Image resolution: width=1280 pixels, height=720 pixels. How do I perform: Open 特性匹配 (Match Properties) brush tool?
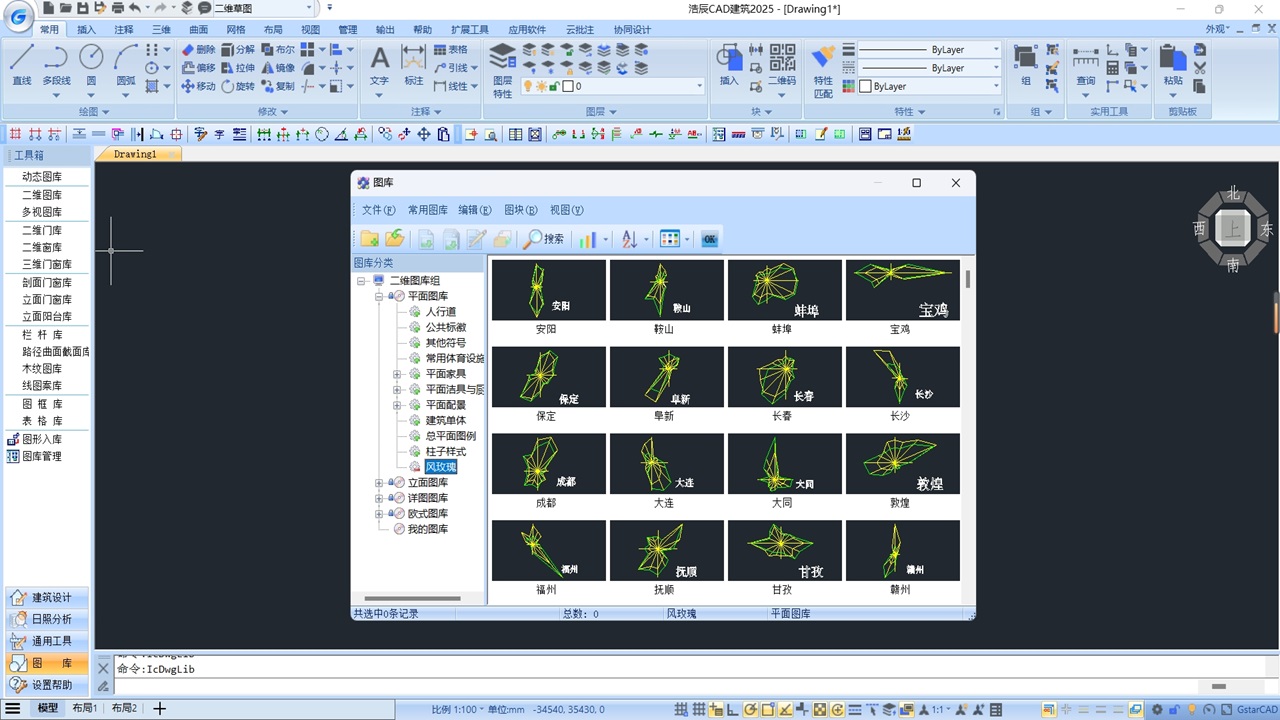click(x=823, y=67)
